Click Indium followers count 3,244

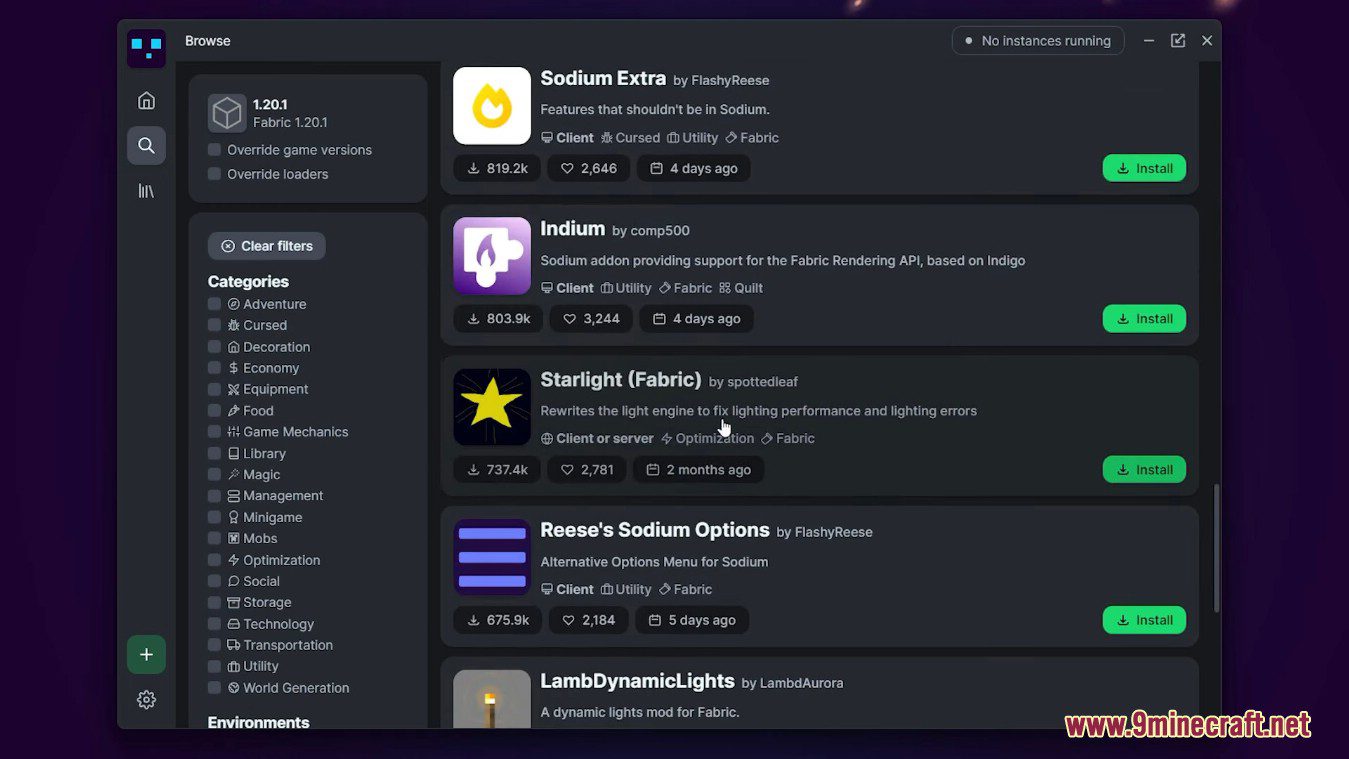(591, 318)
